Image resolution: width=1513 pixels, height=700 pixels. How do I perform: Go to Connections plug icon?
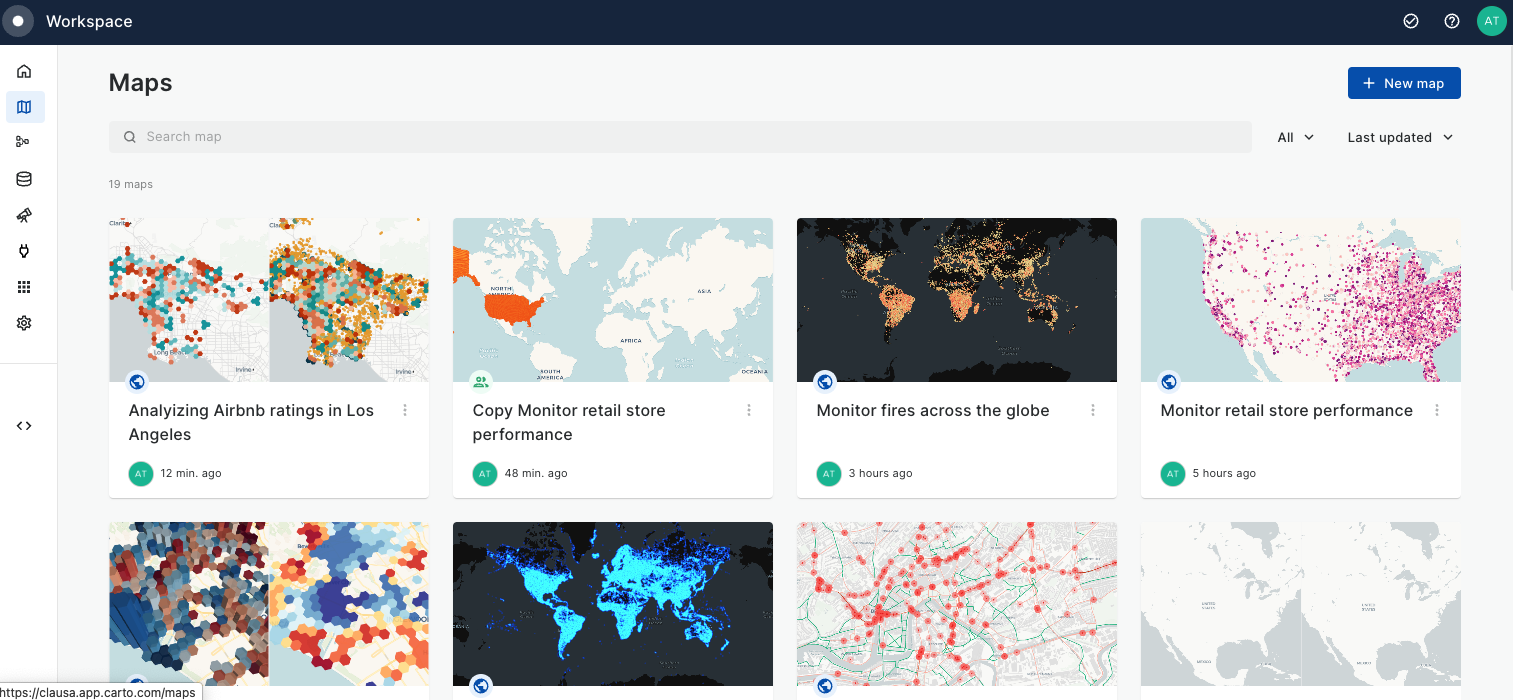point(24,251)
